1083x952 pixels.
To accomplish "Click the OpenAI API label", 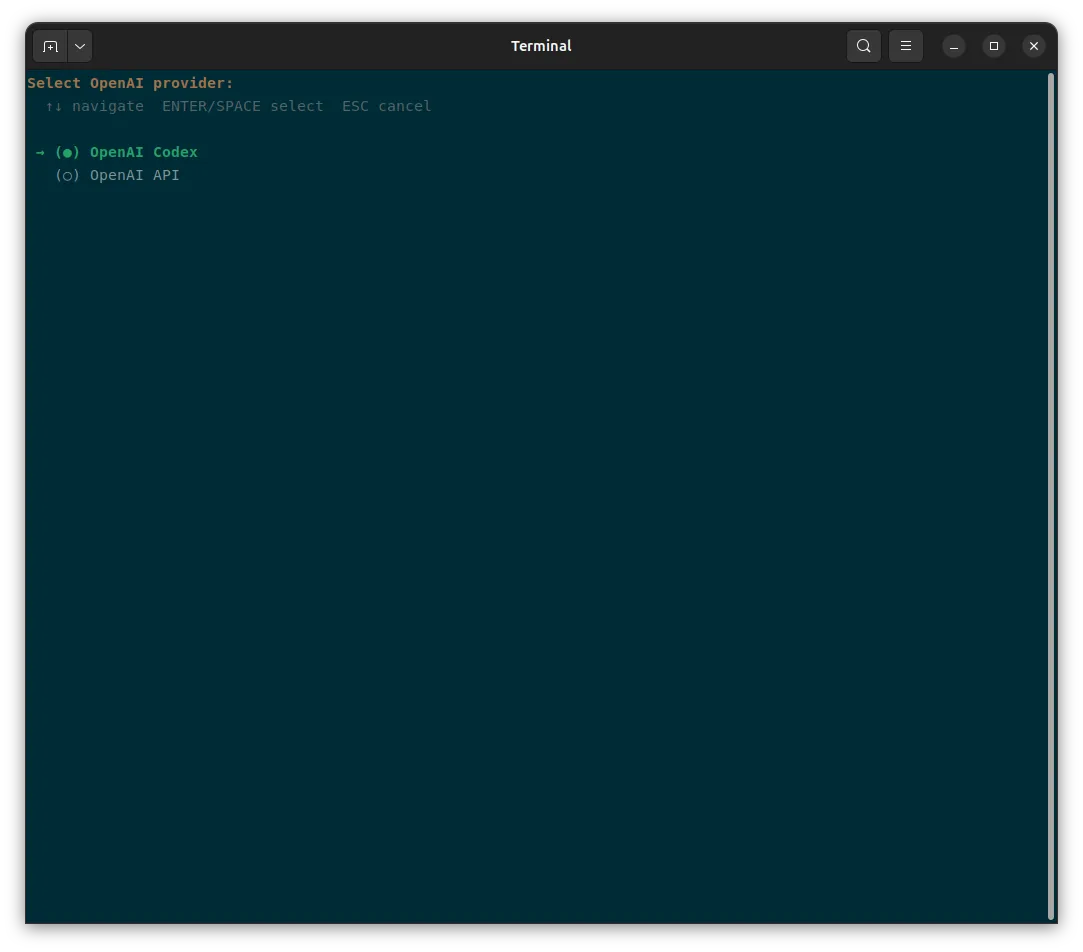I will 135,175.
